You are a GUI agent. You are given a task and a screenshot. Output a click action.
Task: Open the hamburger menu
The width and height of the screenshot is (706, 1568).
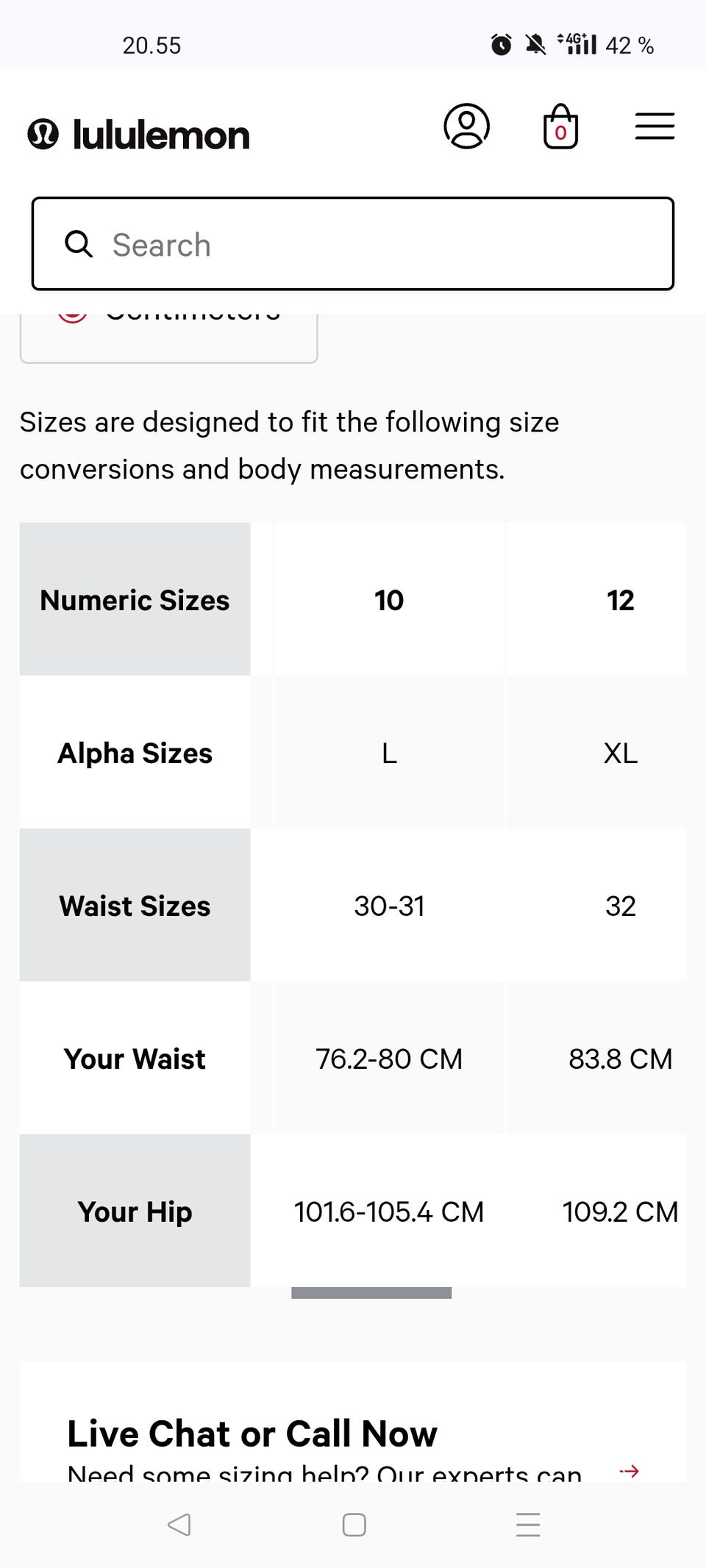(x=655, y=126)
